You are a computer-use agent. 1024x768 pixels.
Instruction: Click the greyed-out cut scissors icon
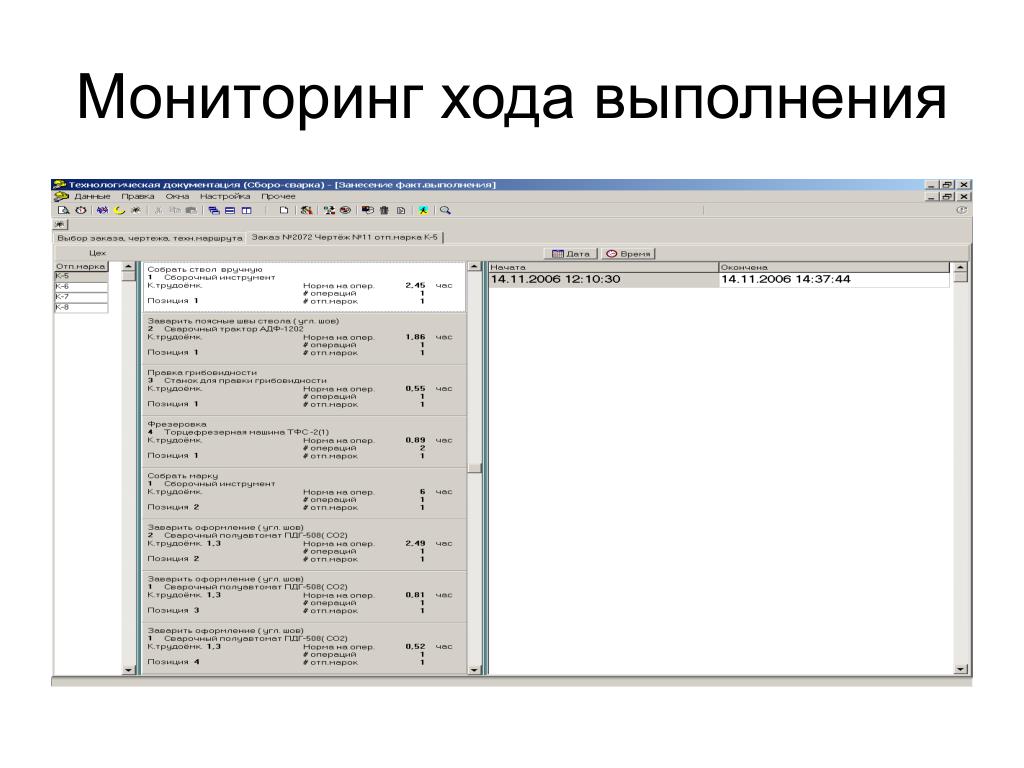pyautogui.click(x=158, y=210)
